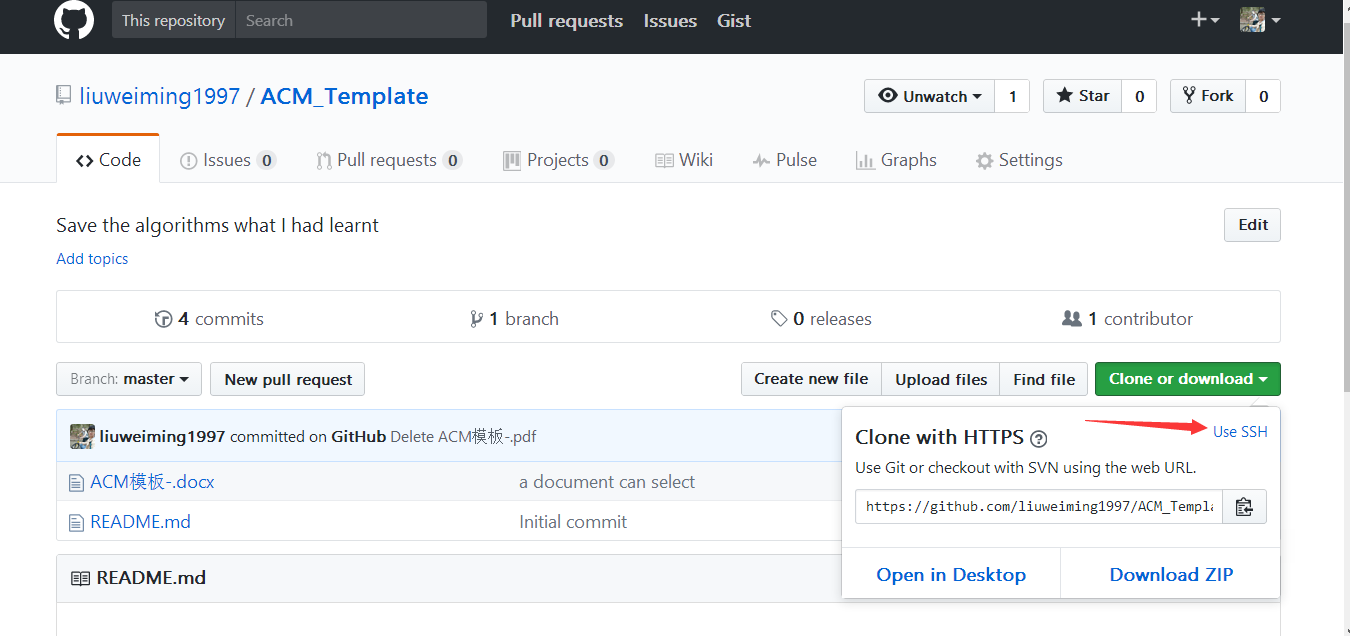The image size is (1350, 636).
Task: Open the user avatar menu
Action: (1260, 20)
